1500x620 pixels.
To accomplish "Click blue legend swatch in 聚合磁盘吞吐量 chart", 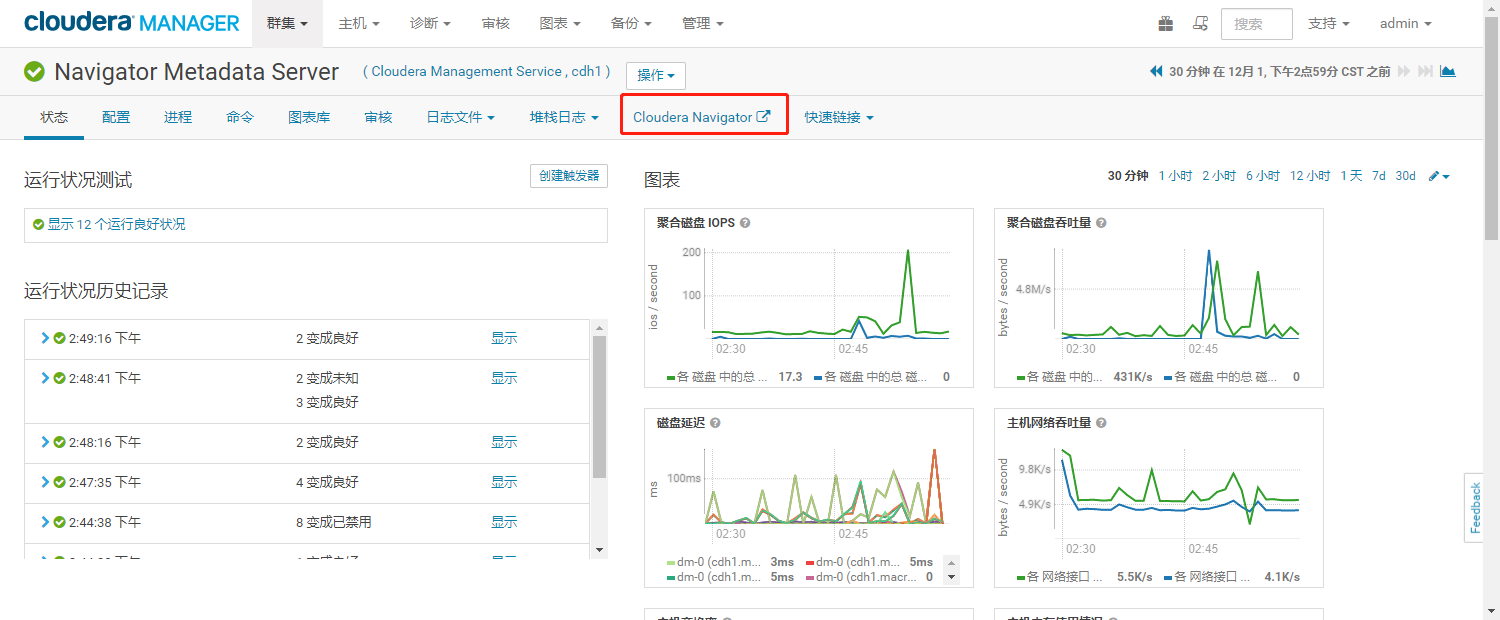I will pyautogui.click(x=1168, y=378).
